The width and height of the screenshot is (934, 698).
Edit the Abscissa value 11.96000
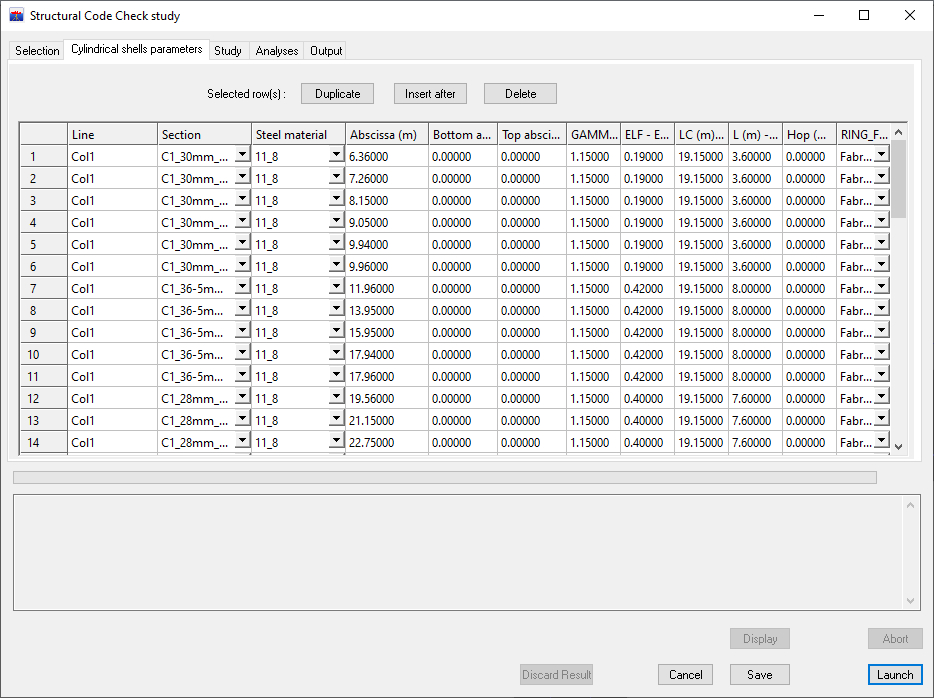pos(386,289)
